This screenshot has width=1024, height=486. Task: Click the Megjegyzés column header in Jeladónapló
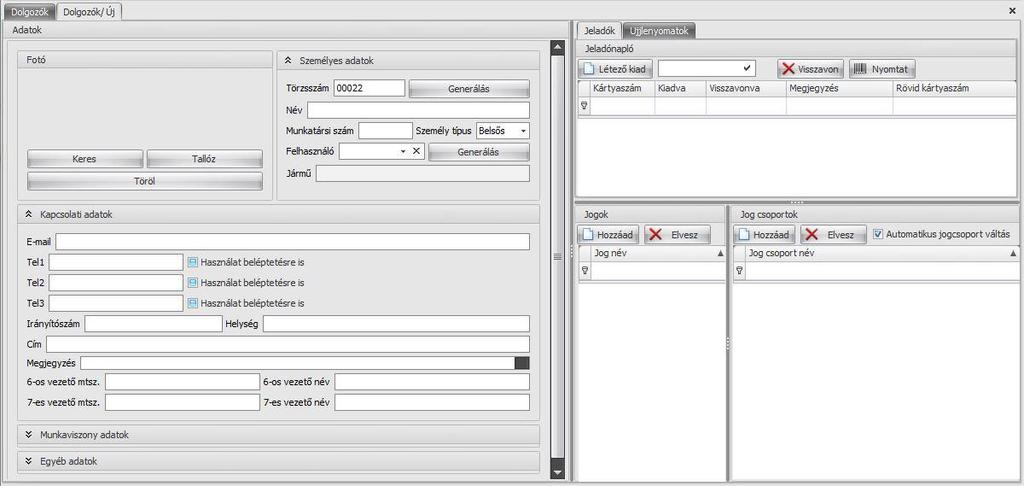(x=839, y=88)
